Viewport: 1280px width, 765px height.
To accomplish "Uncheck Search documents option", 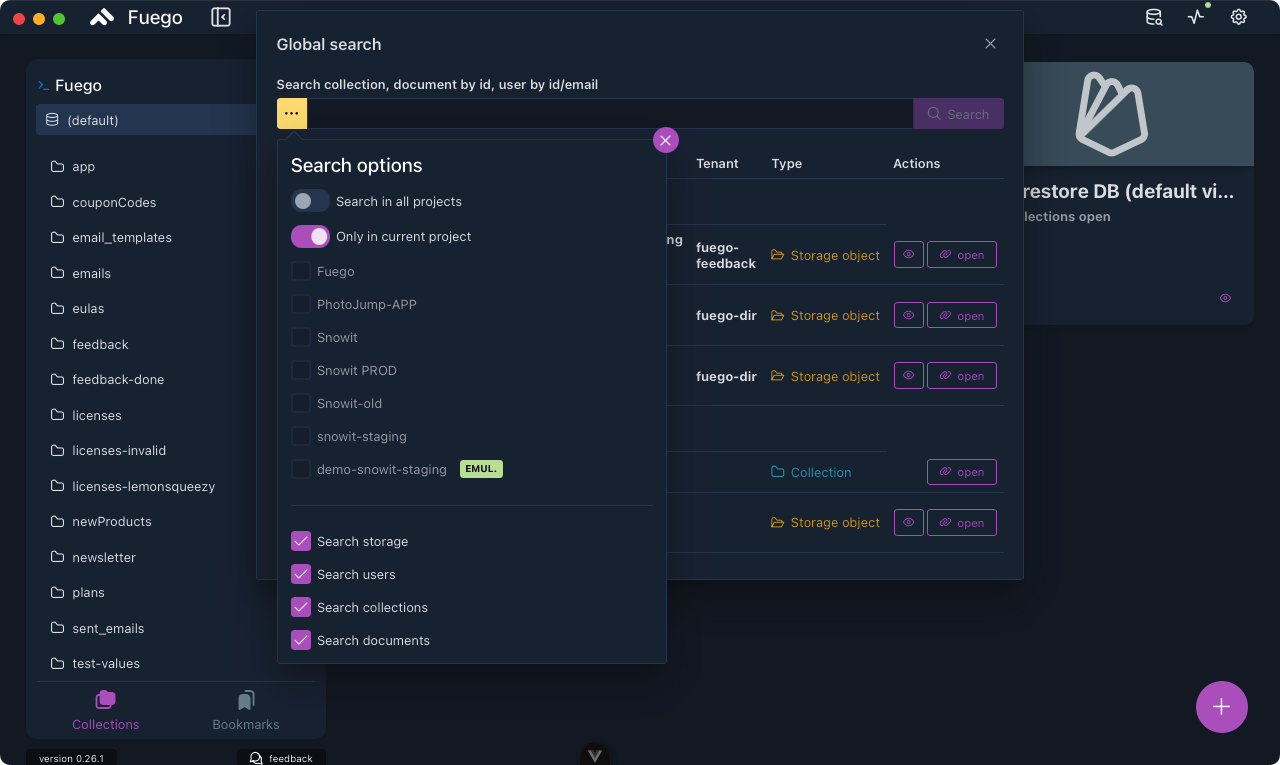I will point(301,640).
